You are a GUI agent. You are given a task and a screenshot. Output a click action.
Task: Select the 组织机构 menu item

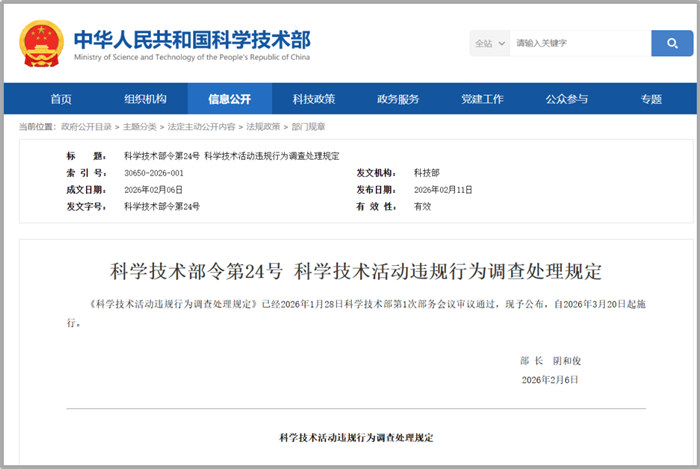click(145, 99)
